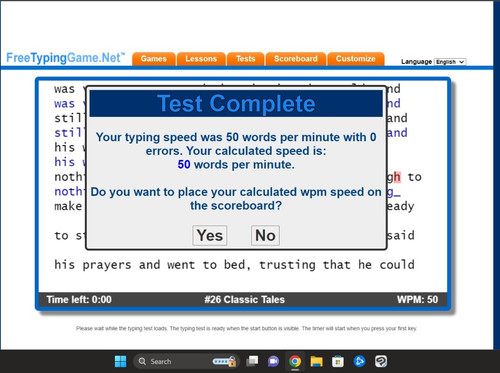Click the taskbar Search box
The width and height of the screenshot is (500, 373).
click(186, 361)
